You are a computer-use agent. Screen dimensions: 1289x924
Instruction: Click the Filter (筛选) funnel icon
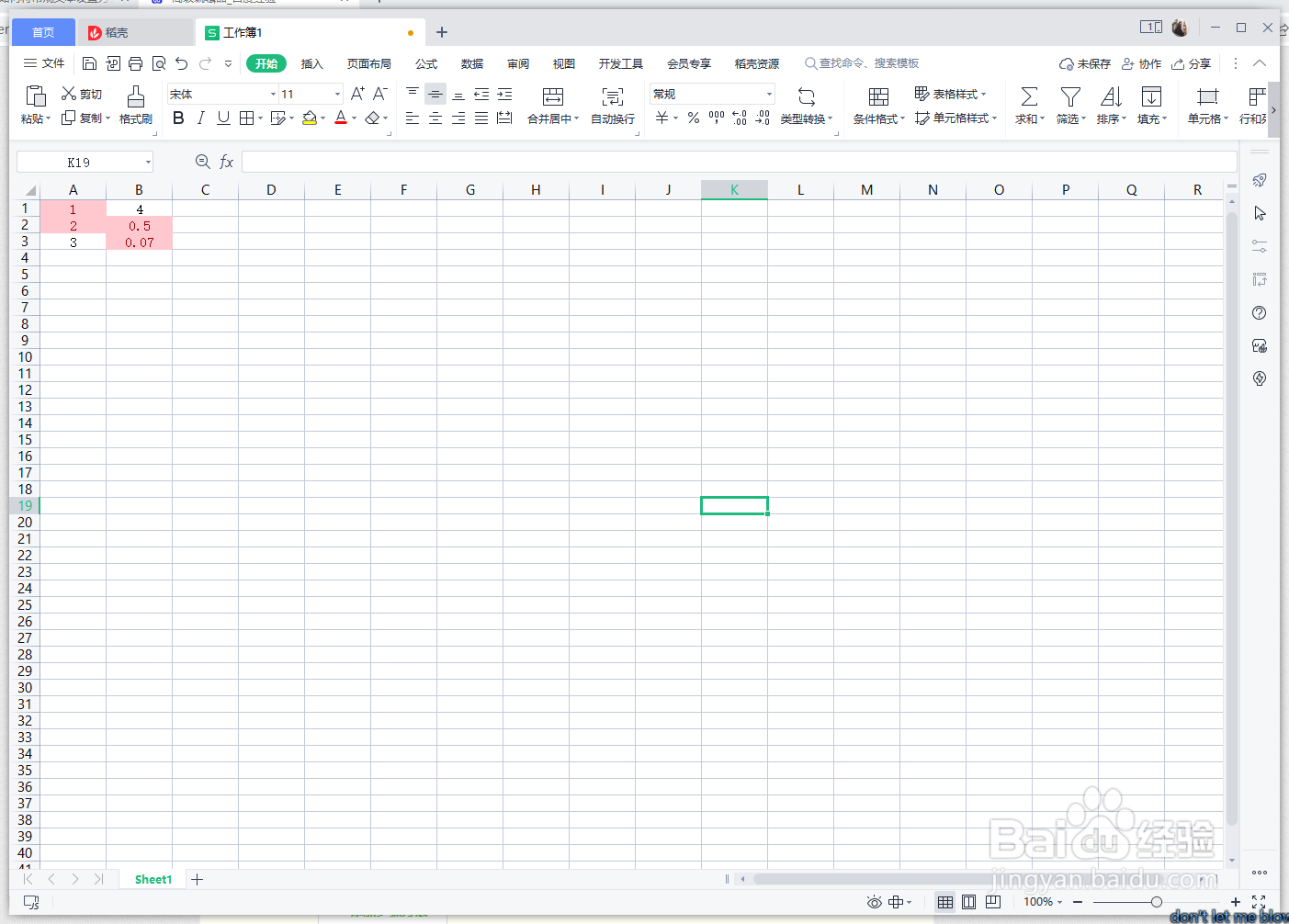(1070, 96)
